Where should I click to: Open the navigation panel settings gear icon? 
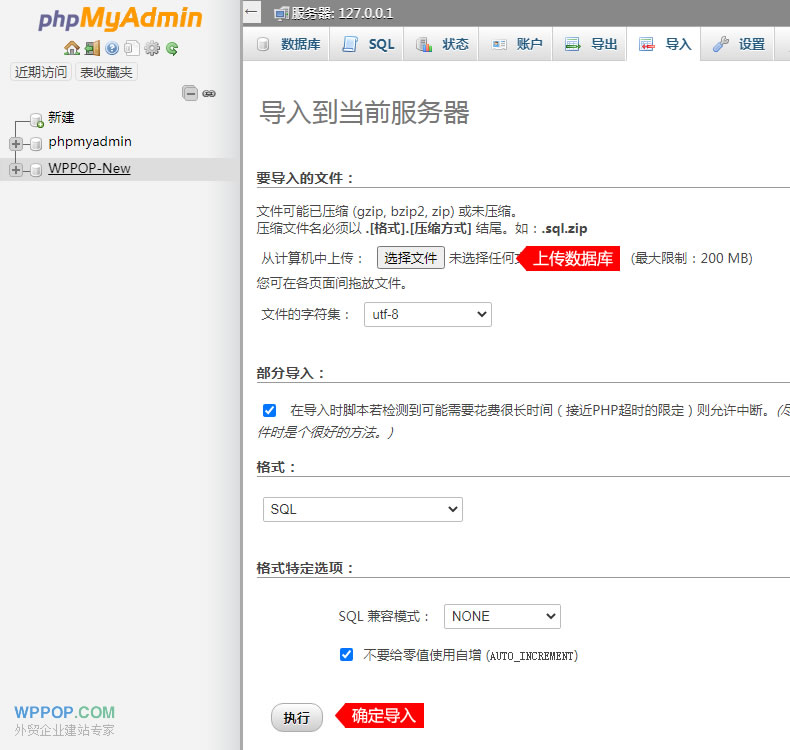click(152, 48)
